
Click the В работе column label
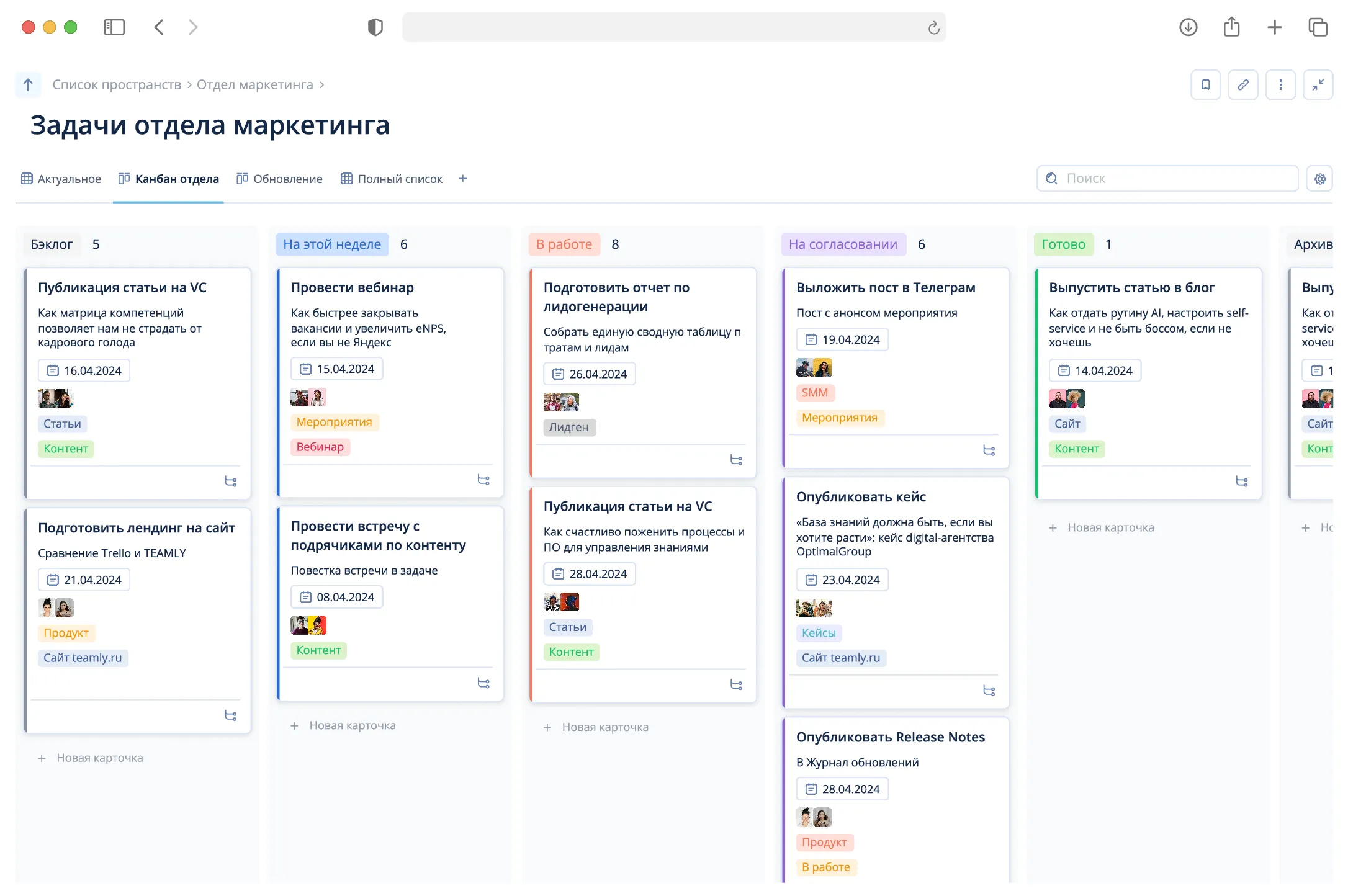pyautogui.click(x=564, y=244)
